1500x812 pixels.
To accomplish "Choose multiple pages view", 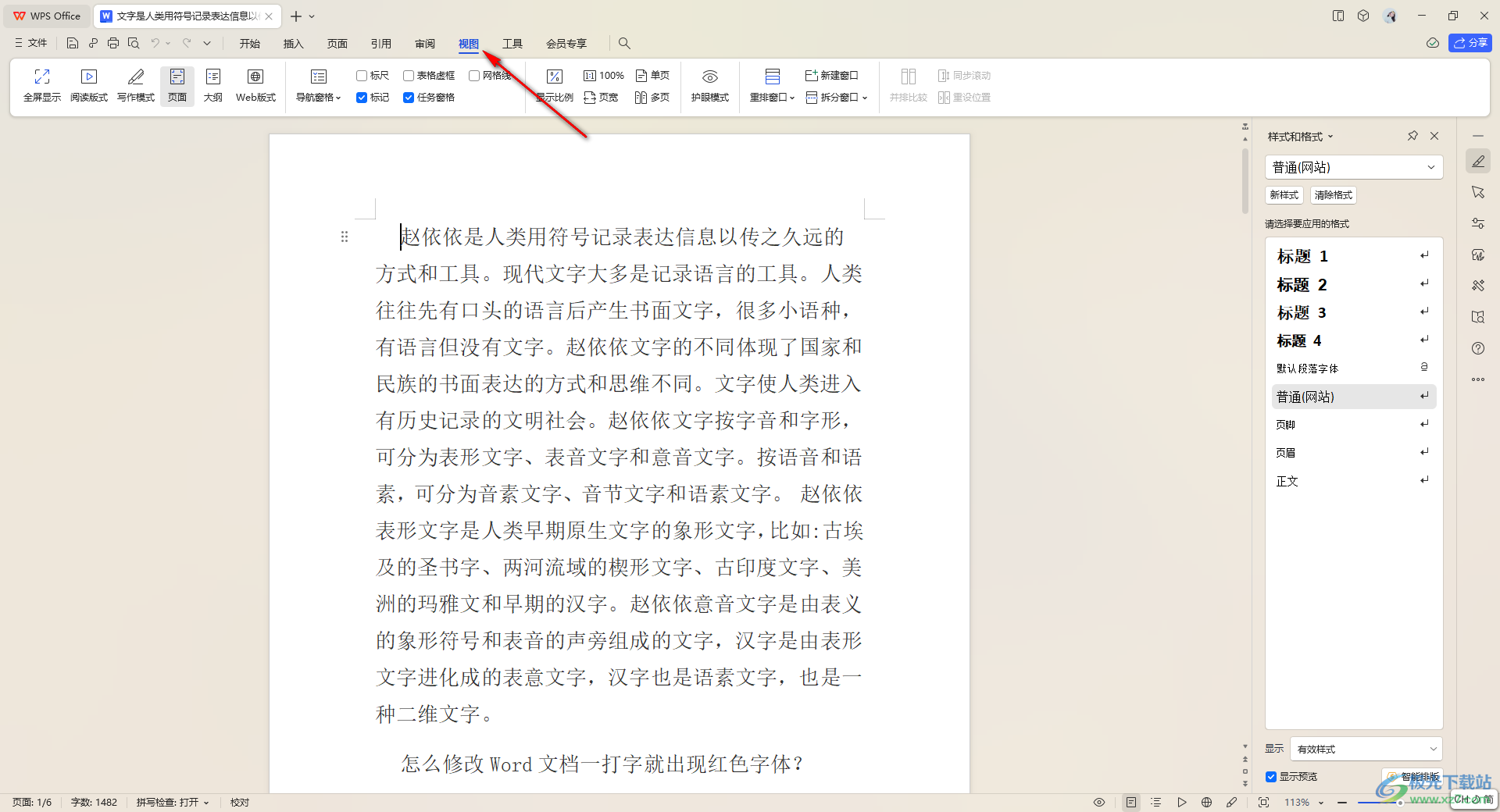I will (x=653, y=98).
